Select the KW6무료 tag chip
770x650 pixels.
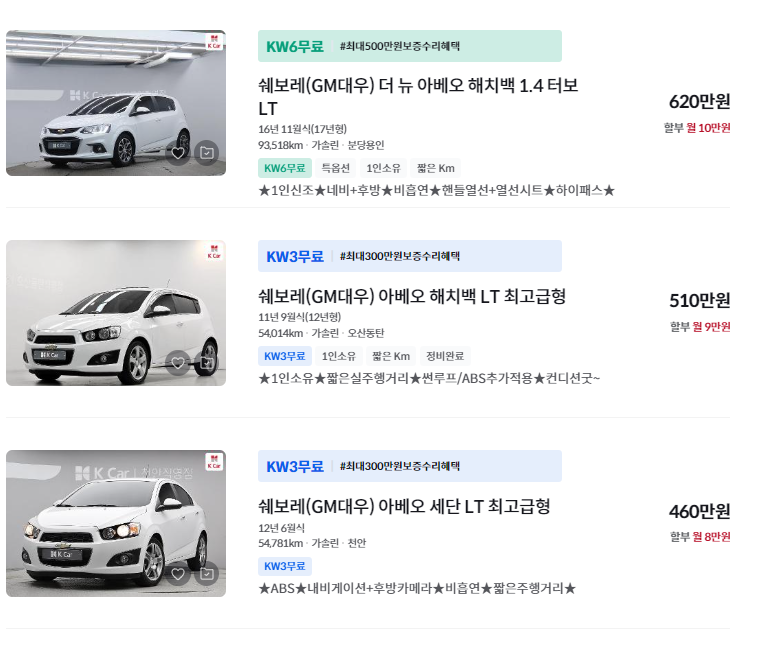285,168
